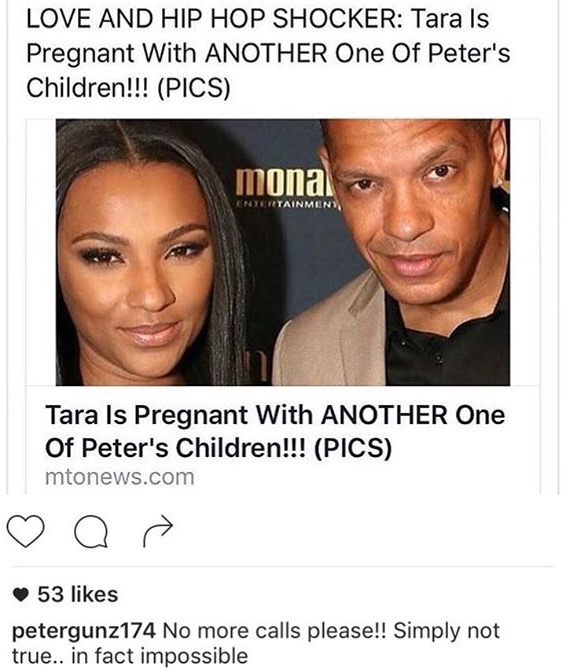Viewport: 562px width, 671px height.
Task: Like the post with the heart icon
Action: (26, 531)
